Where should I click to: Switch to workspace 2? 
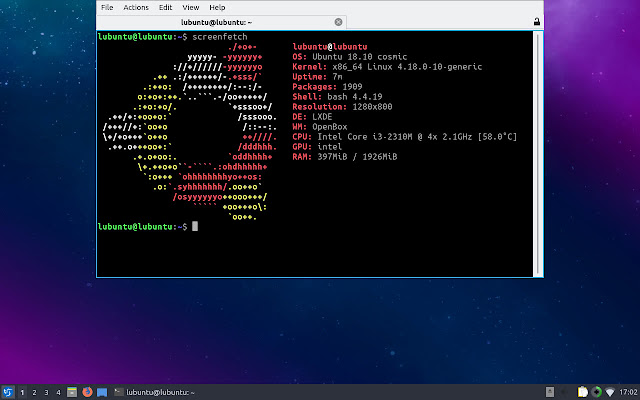tap(34, 392)
